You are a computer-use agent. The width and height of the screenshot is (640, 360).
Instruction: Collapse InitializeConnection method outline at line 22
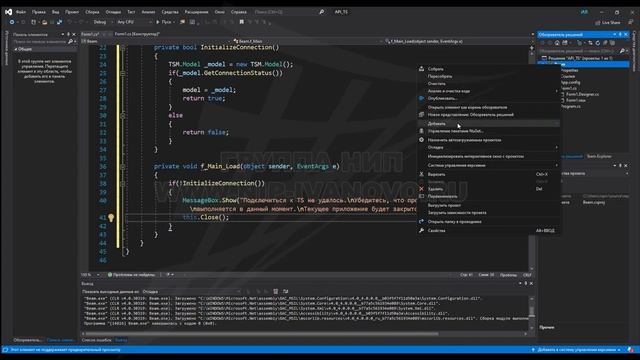click(123, 47)
